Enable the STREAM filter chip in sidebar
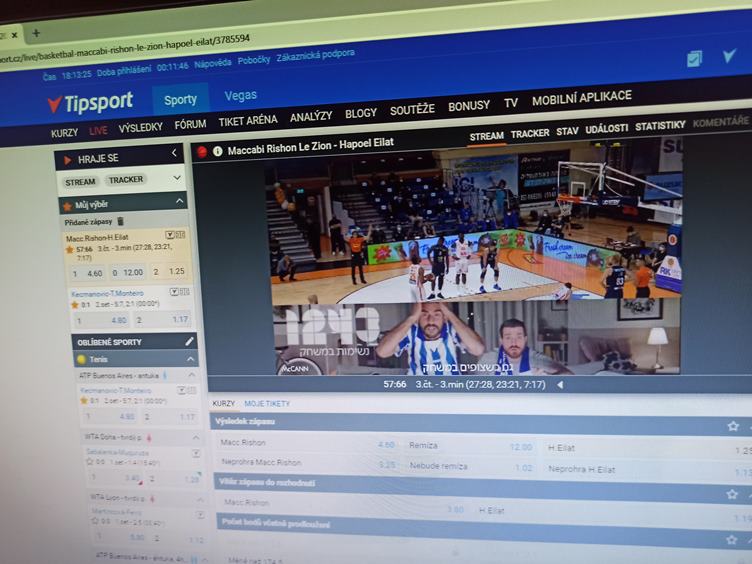752x564 pixels. (80, 182)
